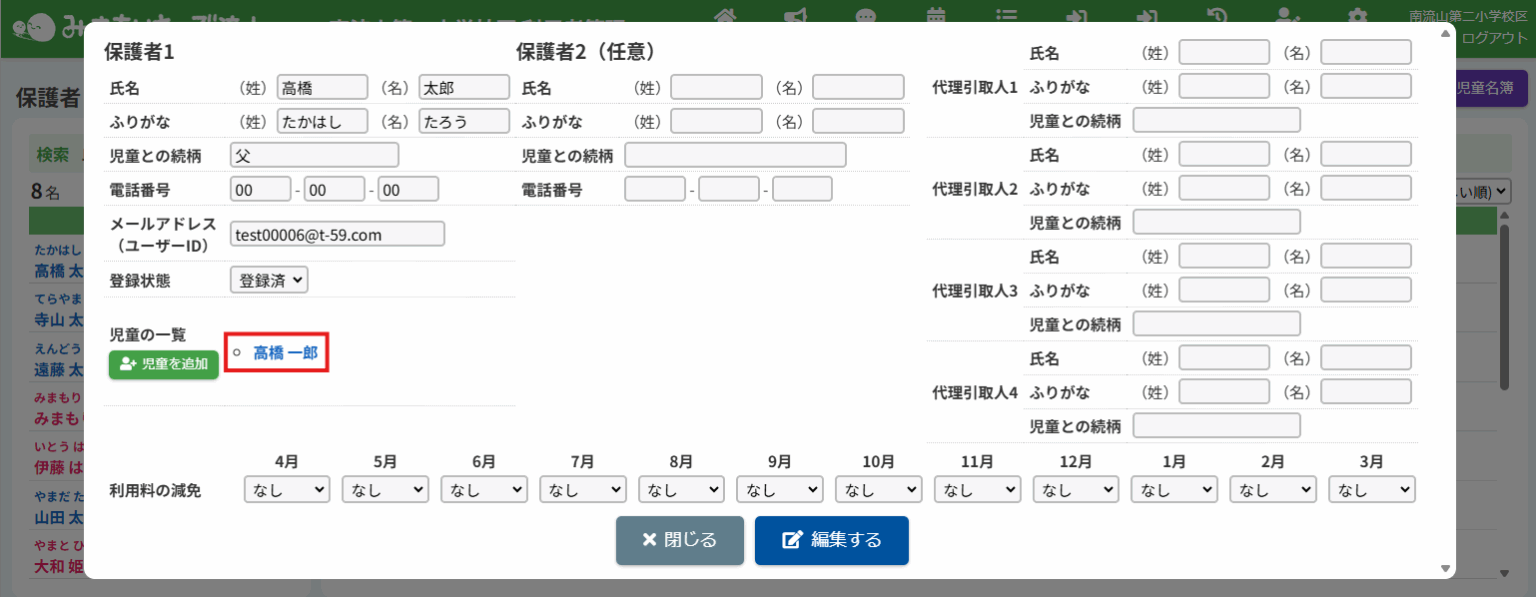This screenshot has width=1536, height=597.
Task: Open child link 高橋 一郎
Action: coord(285,352)
